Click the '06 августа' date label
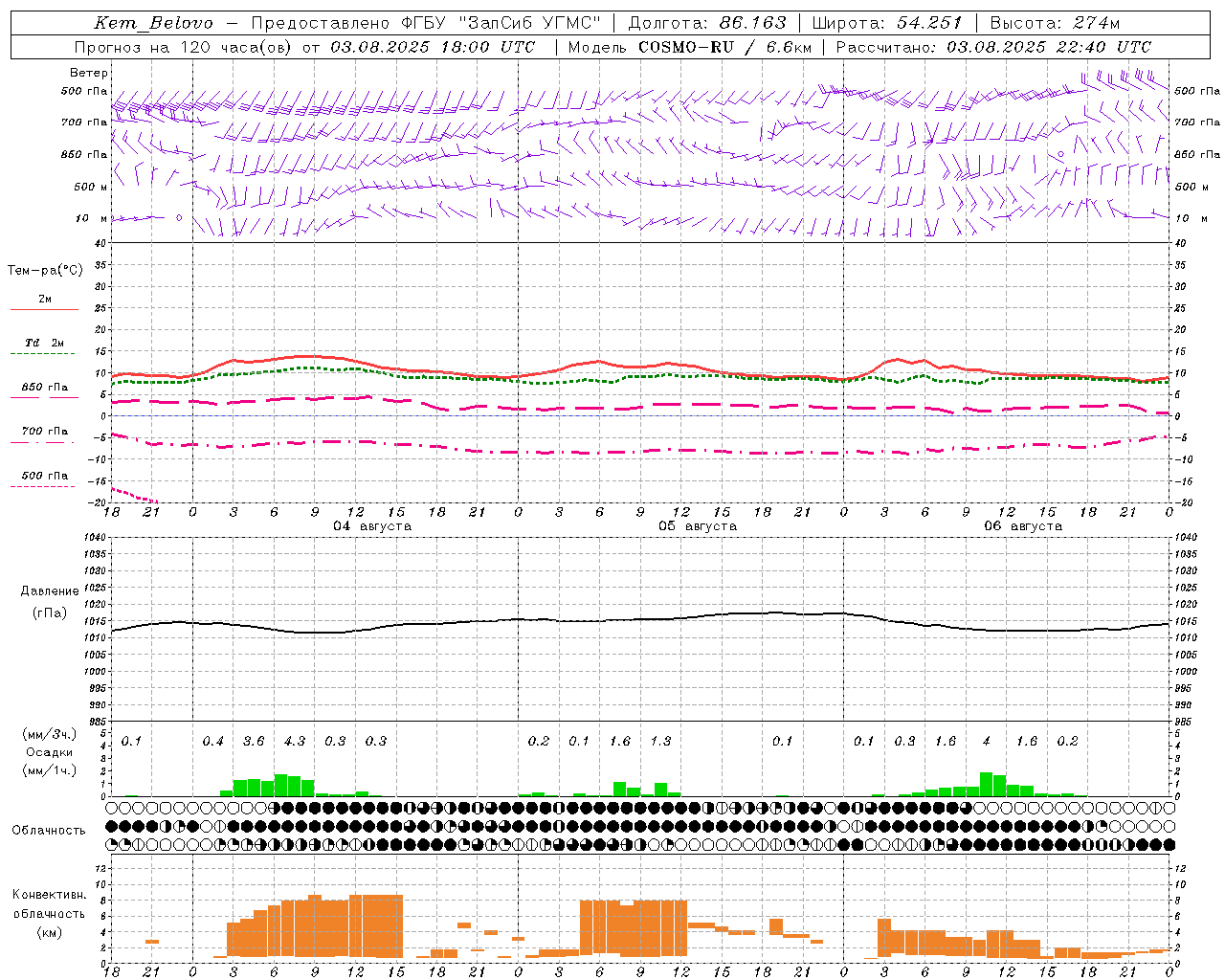Viewport: 1225px width, 980px height. tap(1023, 526)
